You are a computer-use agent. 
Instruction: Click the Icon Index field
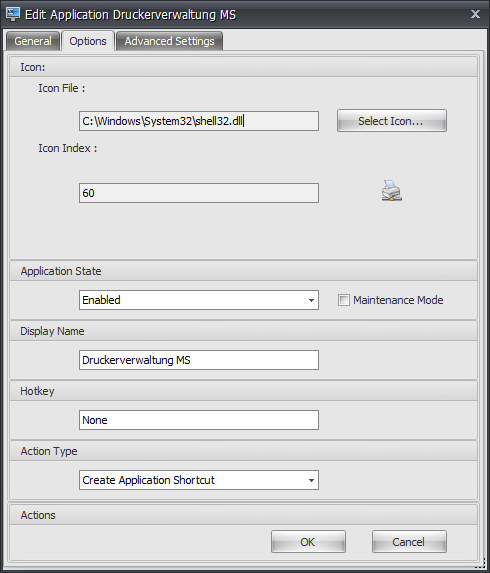tap(199, 193)
